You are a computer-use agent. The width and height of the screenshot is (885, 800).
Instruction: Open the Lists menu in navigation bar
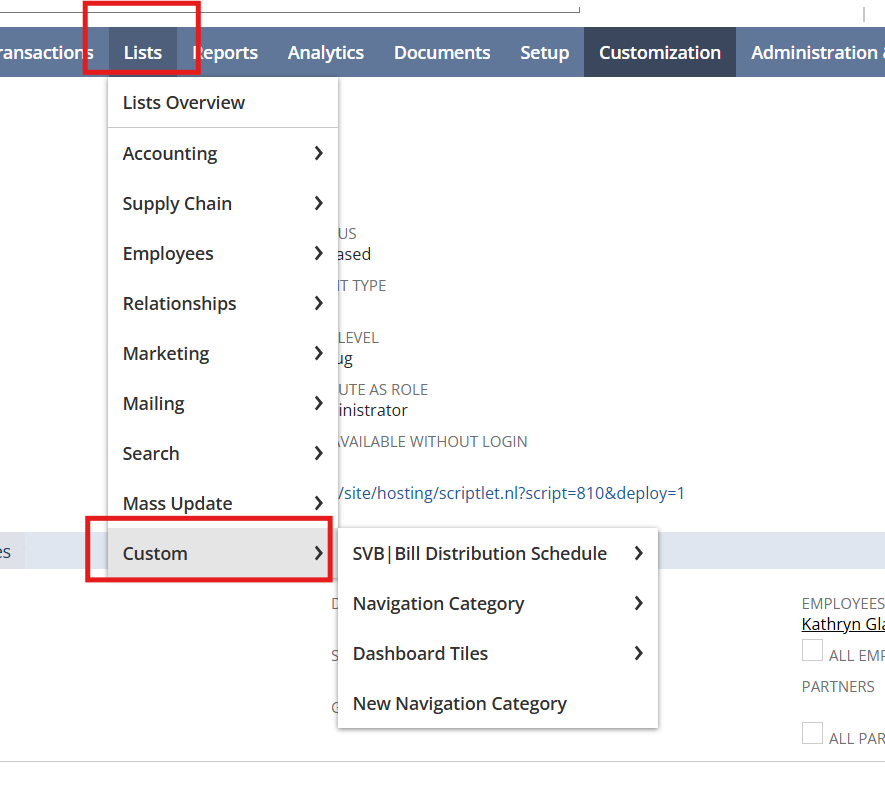click(142, 53)
